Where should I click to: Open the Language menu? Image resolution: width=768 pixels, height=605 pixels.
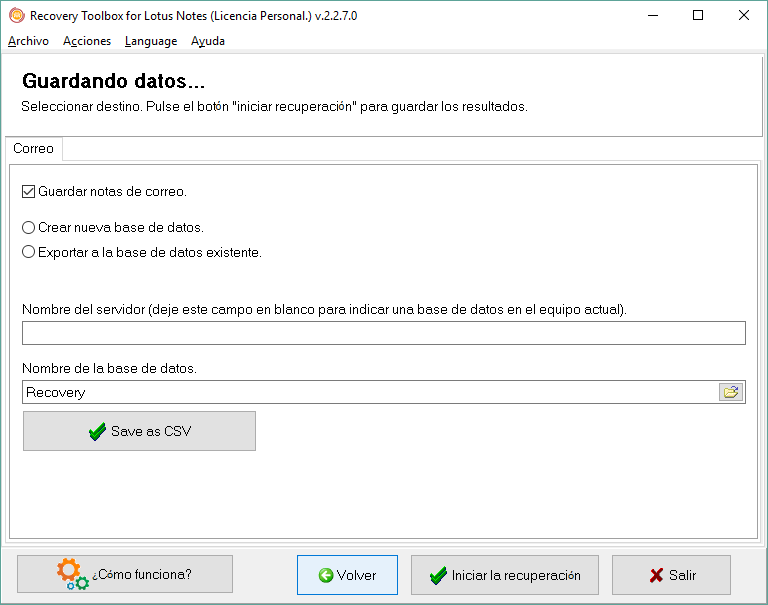pyautogui.click(x=151, y=41)
